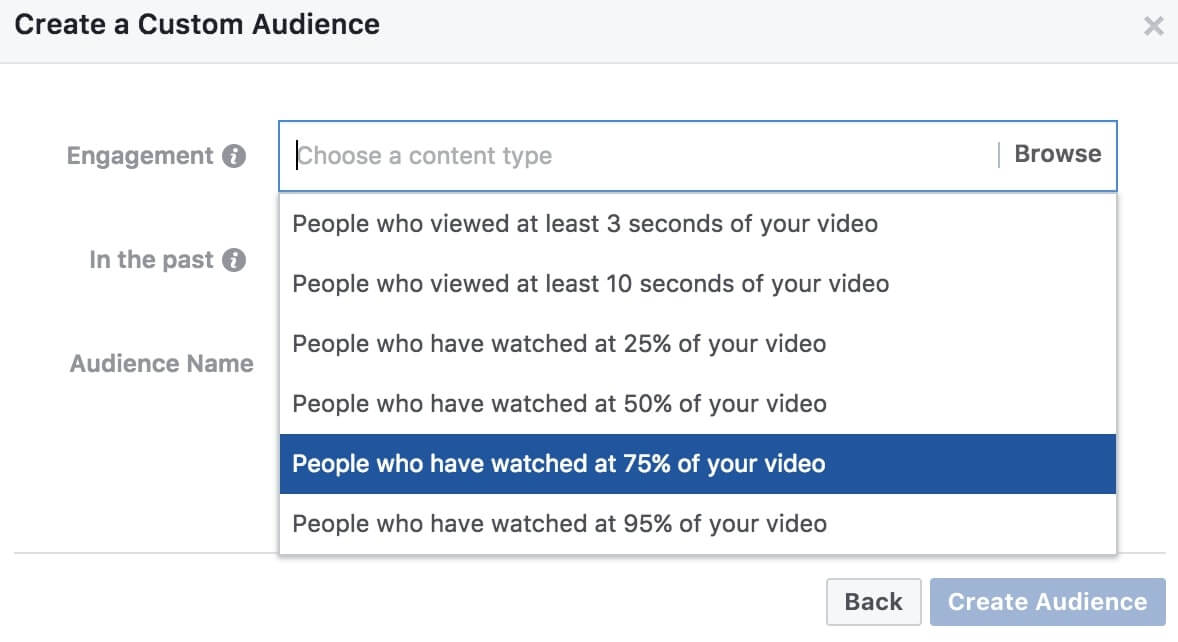Click the vertical divider beside Browse

tap(998, 155)
